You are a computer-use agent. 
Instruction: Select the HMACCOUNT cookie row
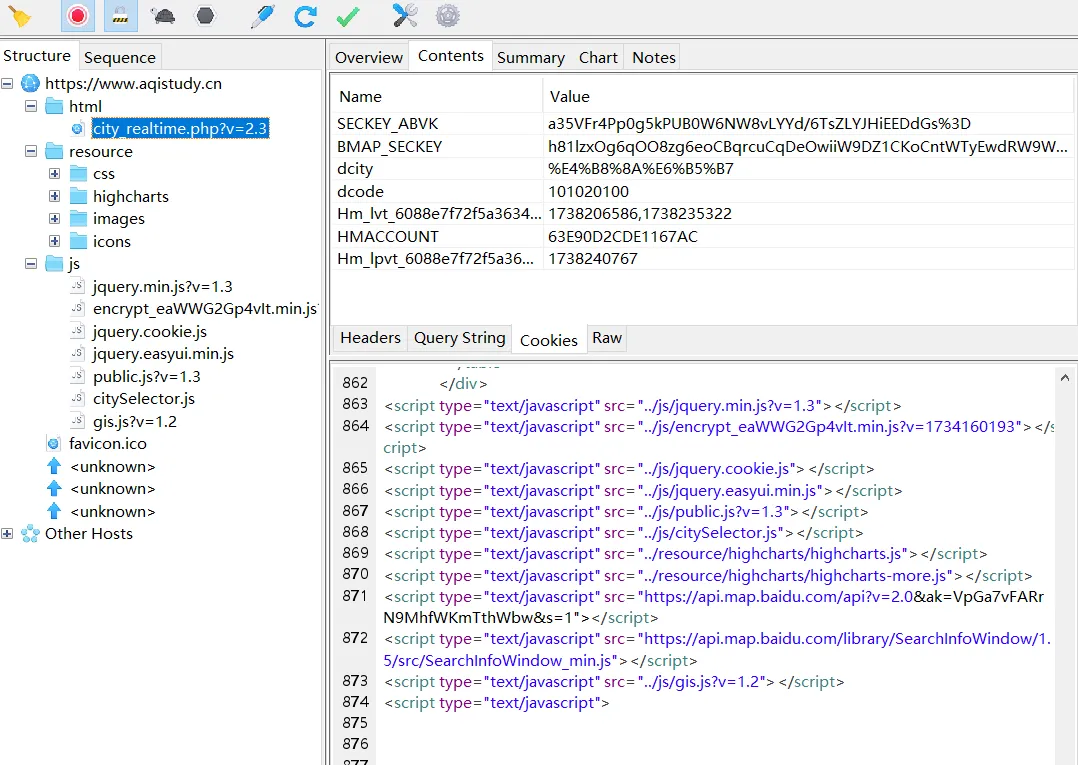pyautogui.click(x=703, y=236)
